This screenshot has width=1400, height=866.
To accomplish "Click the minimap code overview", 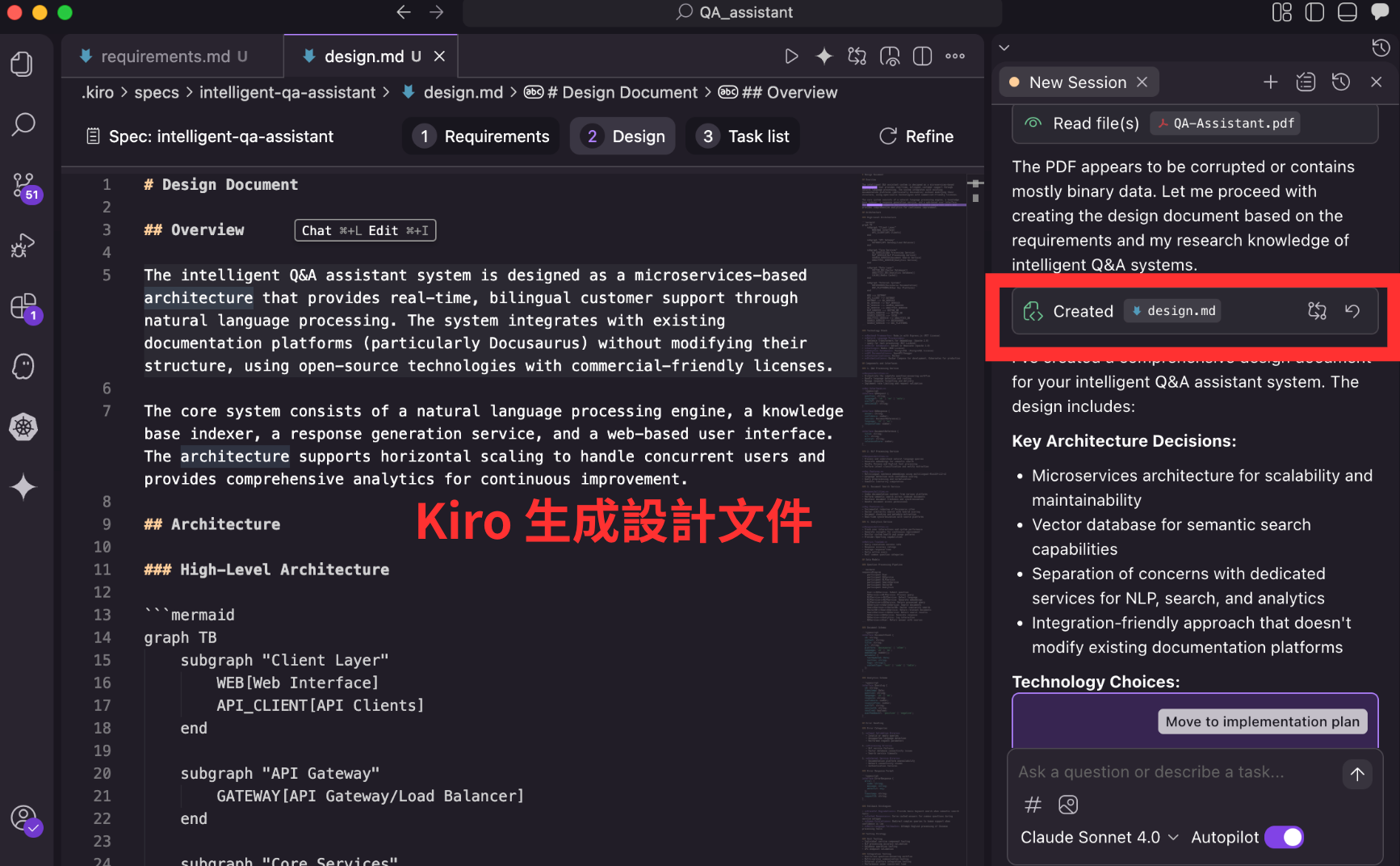I will 913,517.
